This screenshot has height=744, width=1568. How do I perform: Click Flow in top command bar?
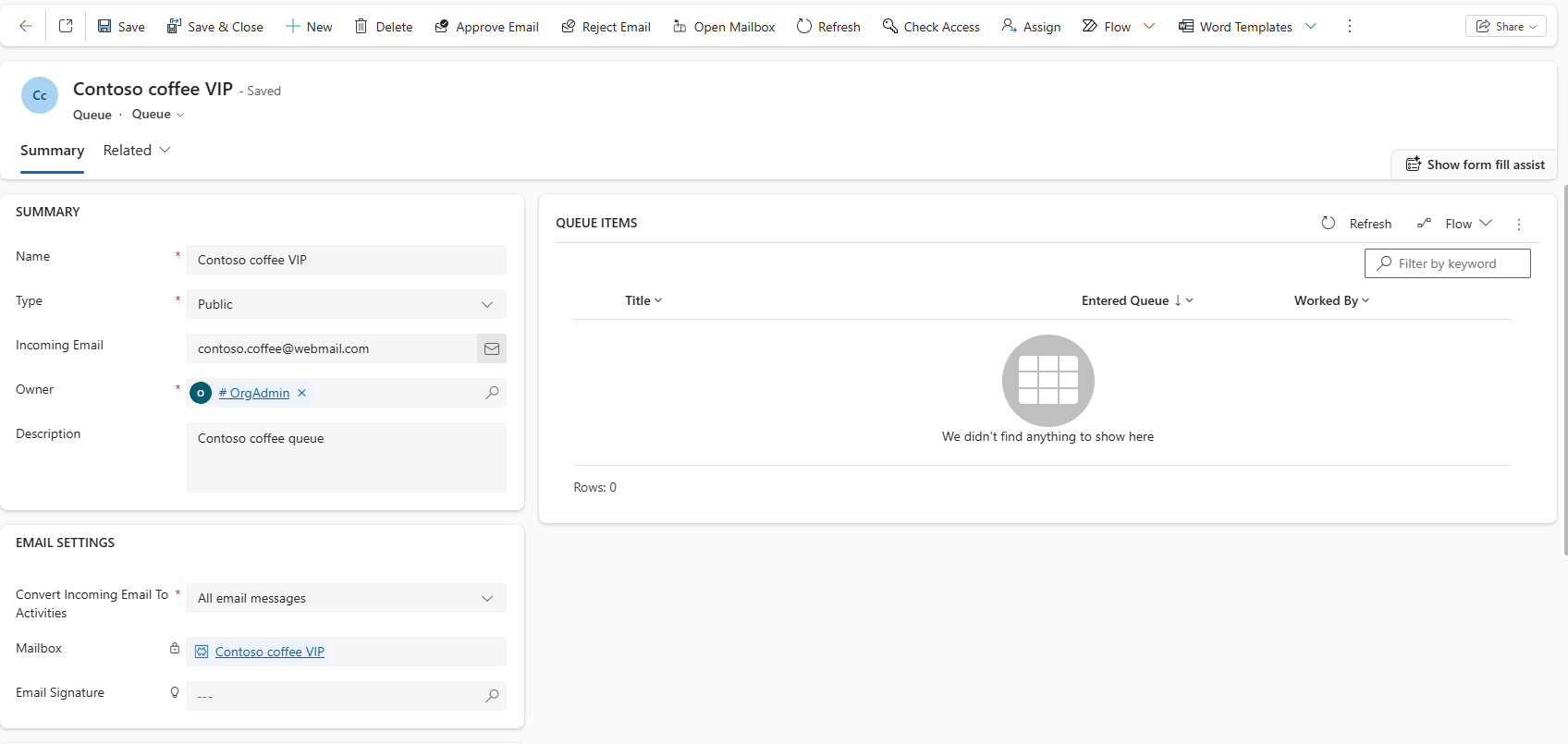pyautogui.click(x=1107, y=27)
